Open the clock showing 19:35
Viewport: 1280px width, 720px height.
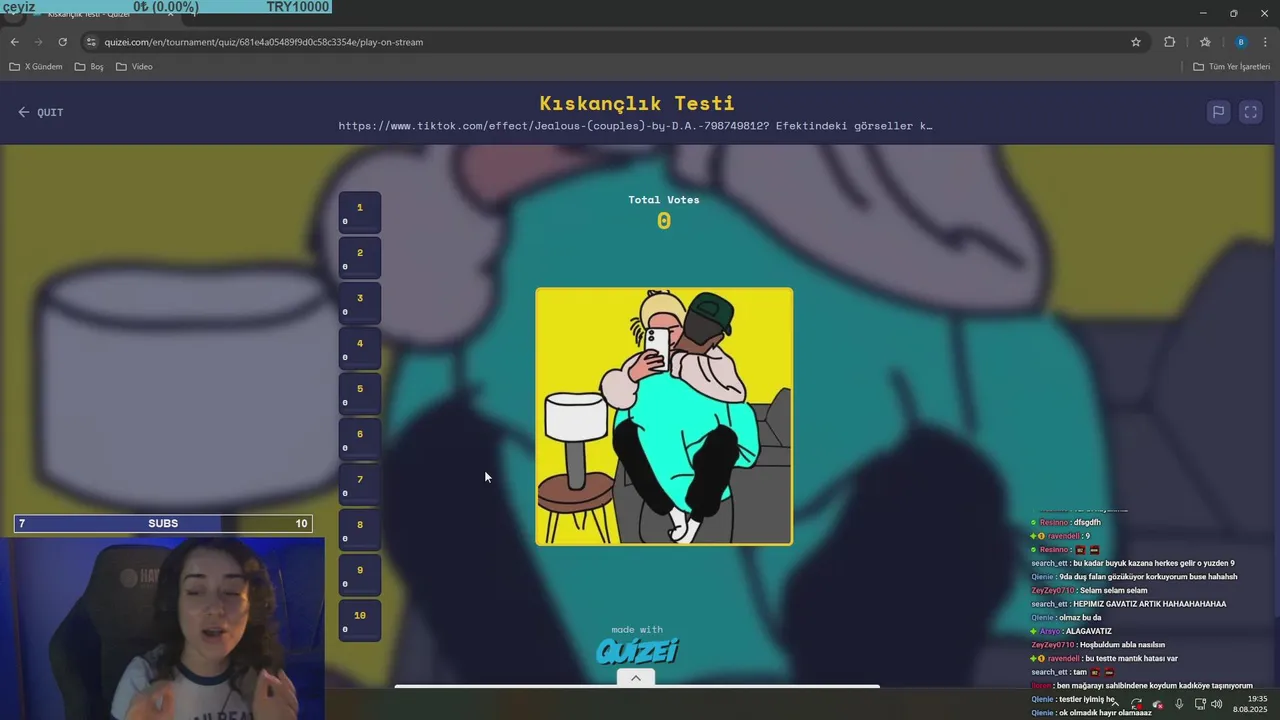tap(1250, 704)
